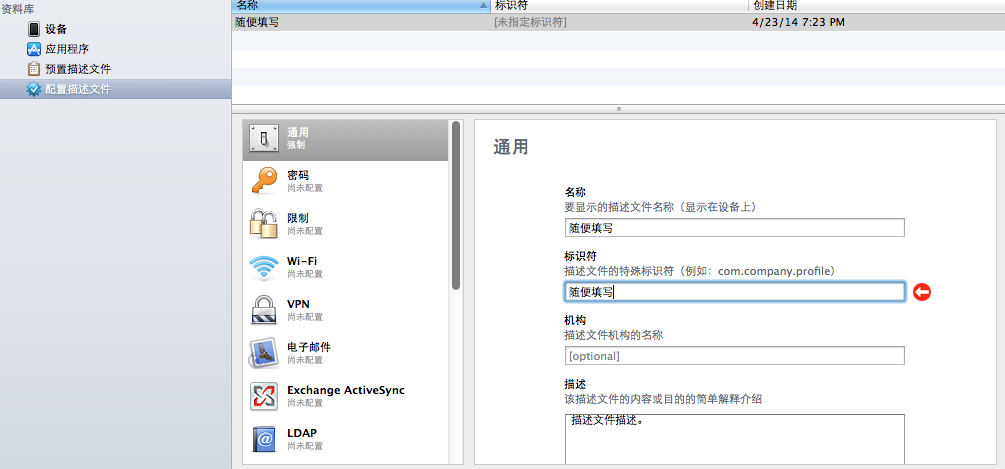Image resolution: width=1005 pixels, height=469 pixels.
Task: Open the VPN lock icon section
Action: tap(264, 310)
